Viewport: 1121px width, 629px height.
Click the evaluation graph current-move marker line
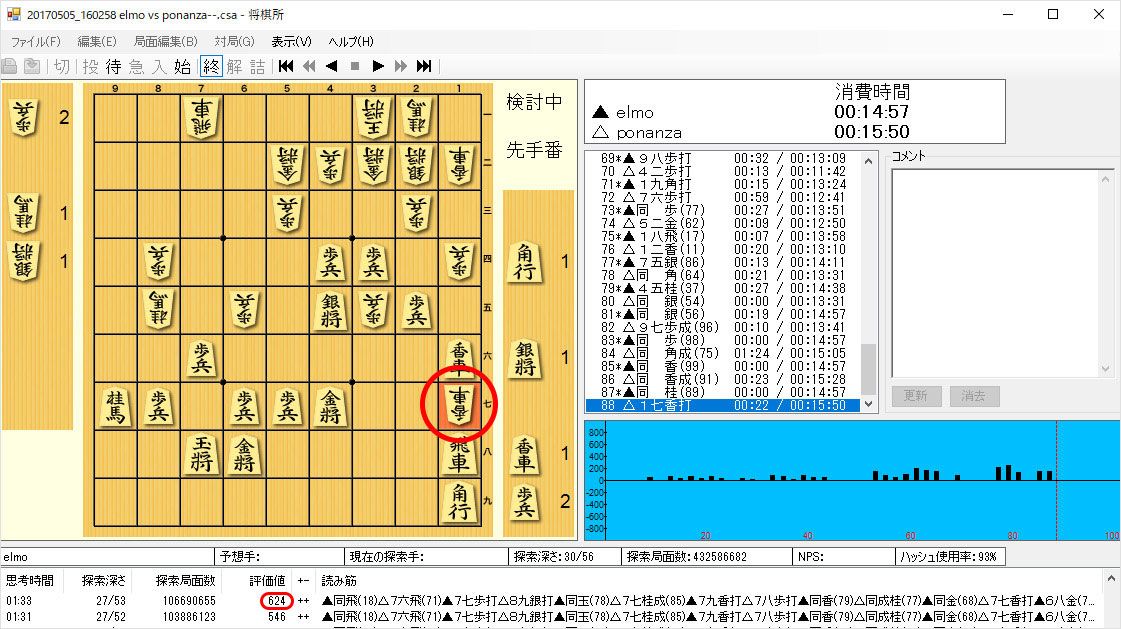click(x=1057, y=480)
